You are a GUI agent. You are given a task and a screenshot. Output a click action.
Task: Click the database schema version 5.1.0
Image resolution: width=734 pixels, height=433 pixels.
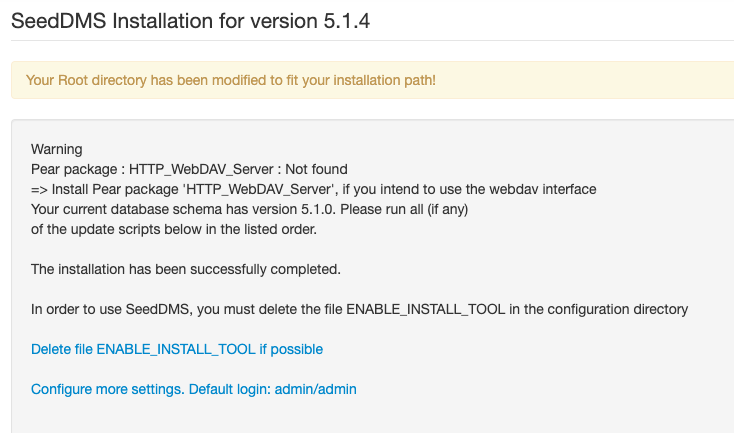[312, 209]
